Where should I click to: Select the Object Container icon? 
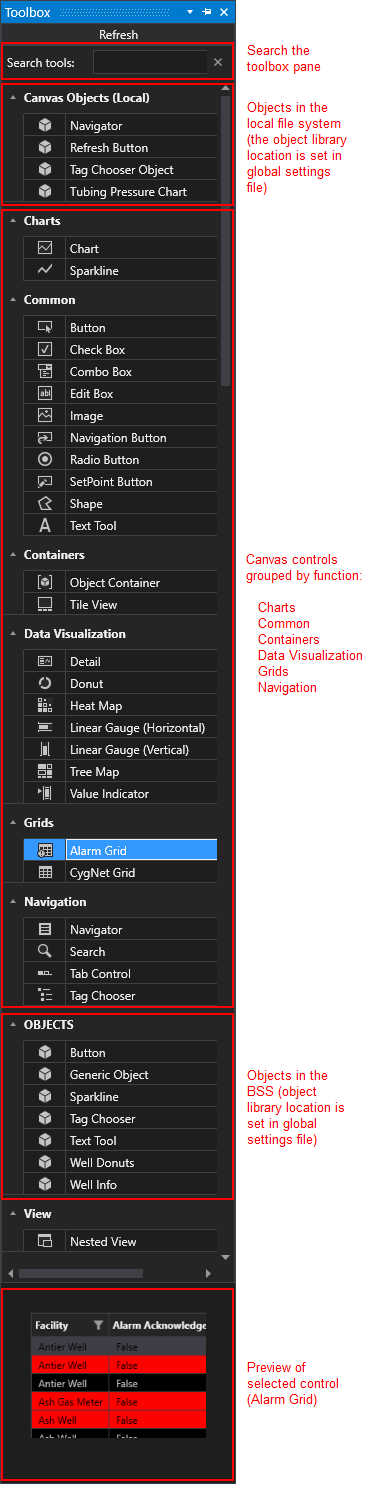[x=45, y=583]
